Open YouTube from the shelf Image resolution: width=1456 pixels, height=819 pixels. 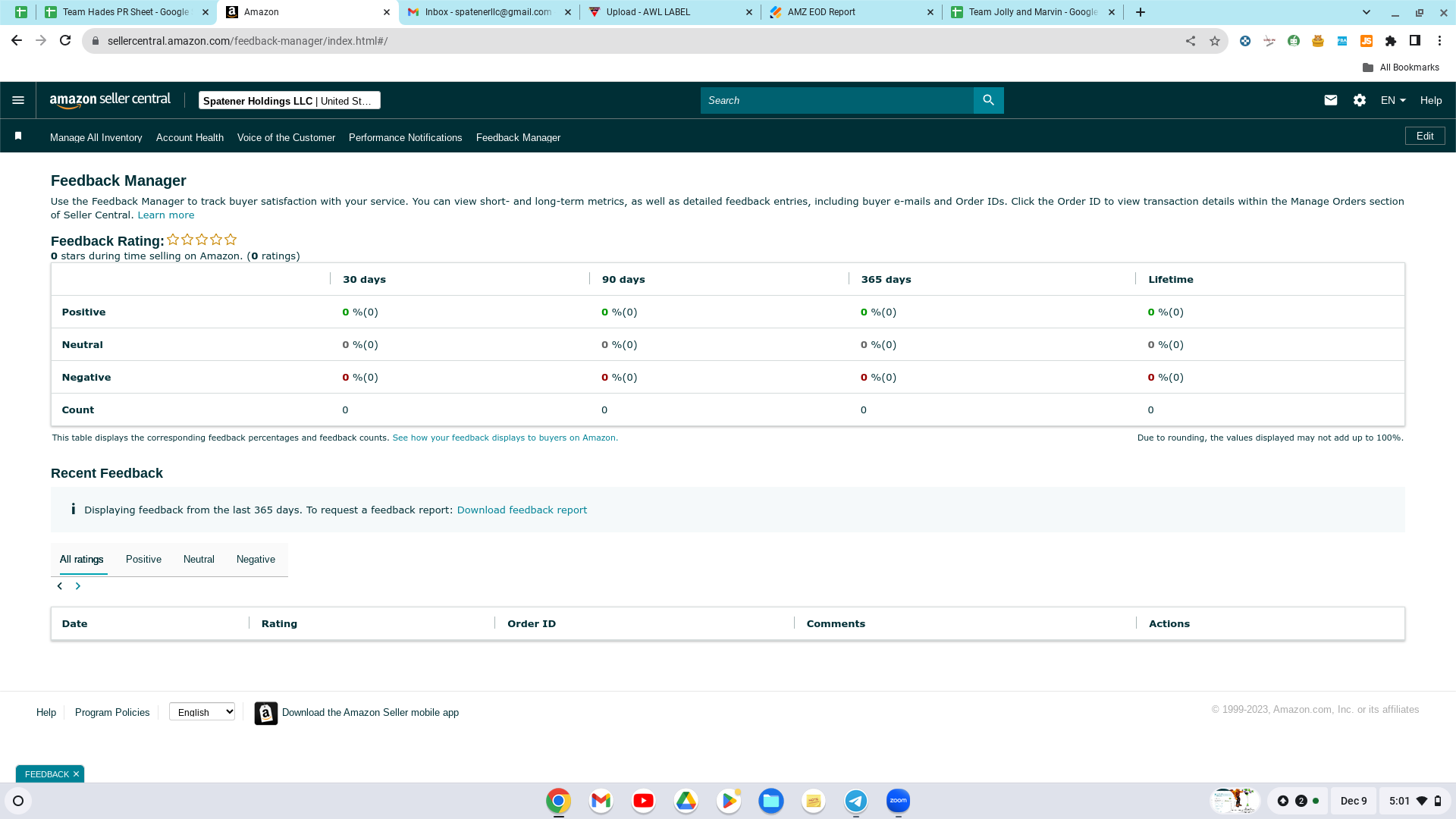click(x=643, y=801)
